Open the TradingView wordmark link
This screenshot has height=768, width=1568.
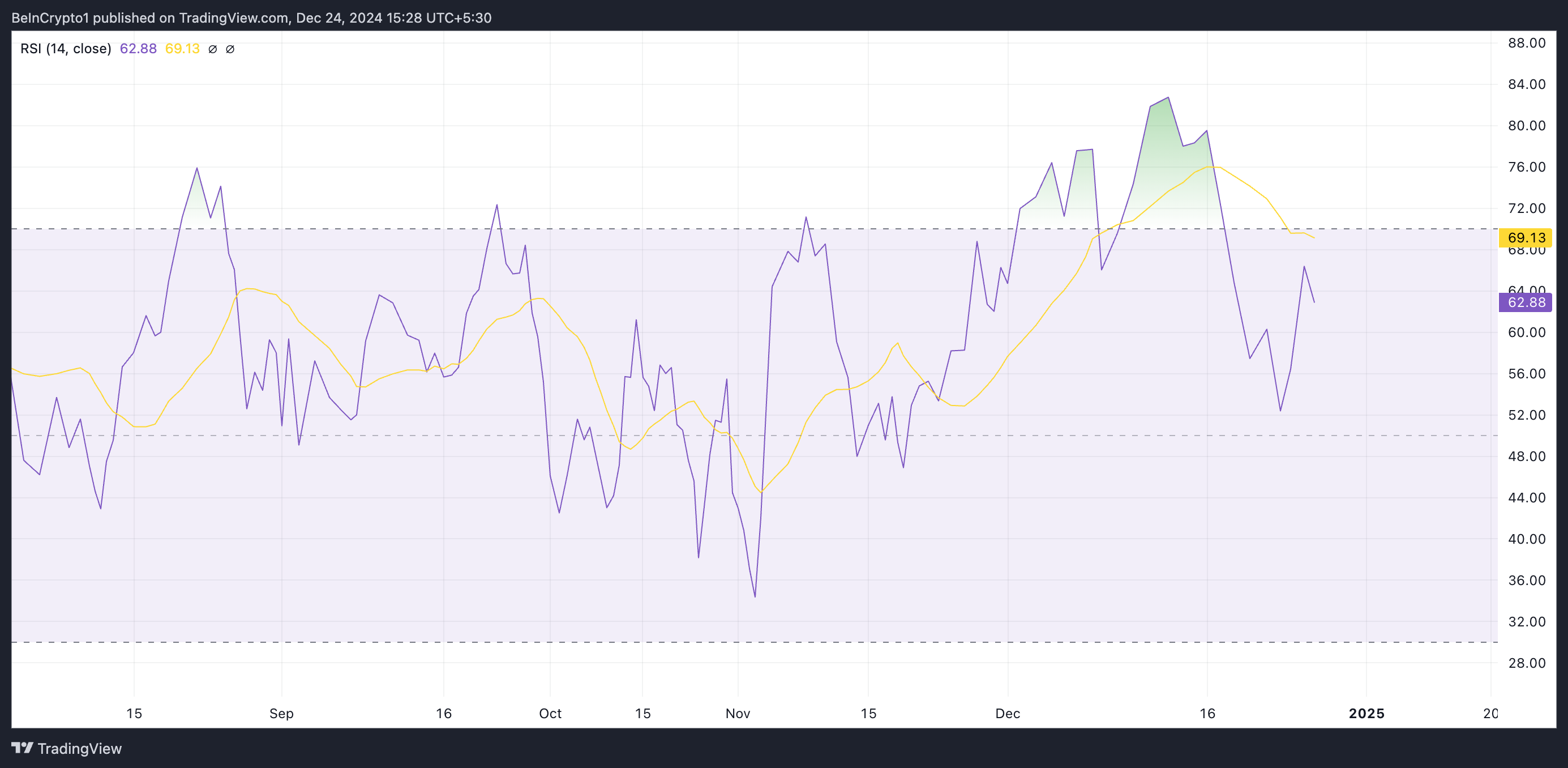point(79,749)
